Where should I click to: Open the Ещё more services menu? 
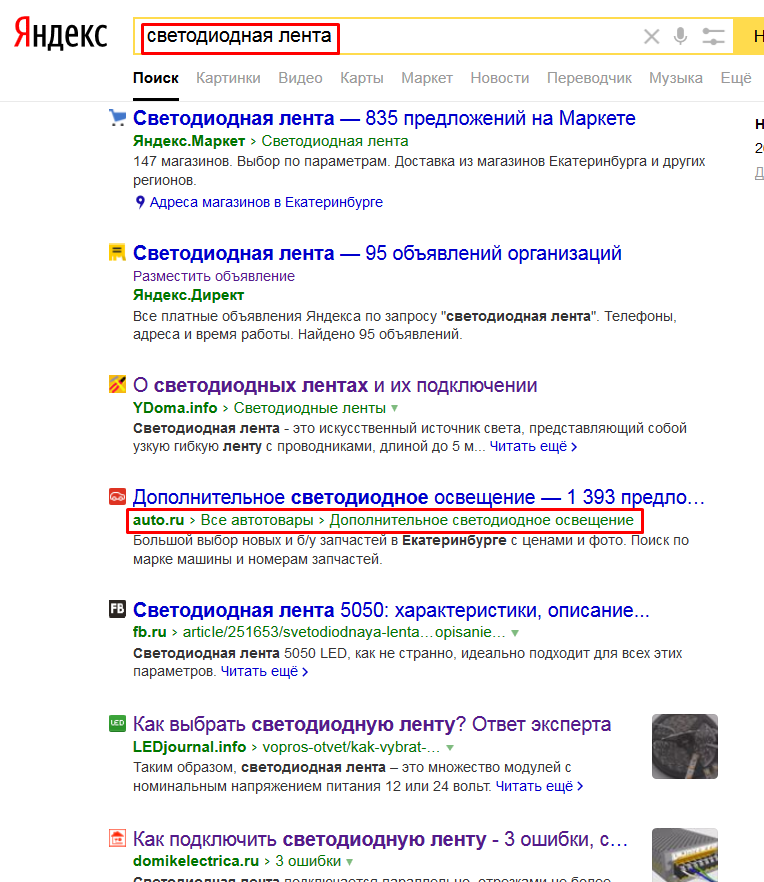point(736,78)
